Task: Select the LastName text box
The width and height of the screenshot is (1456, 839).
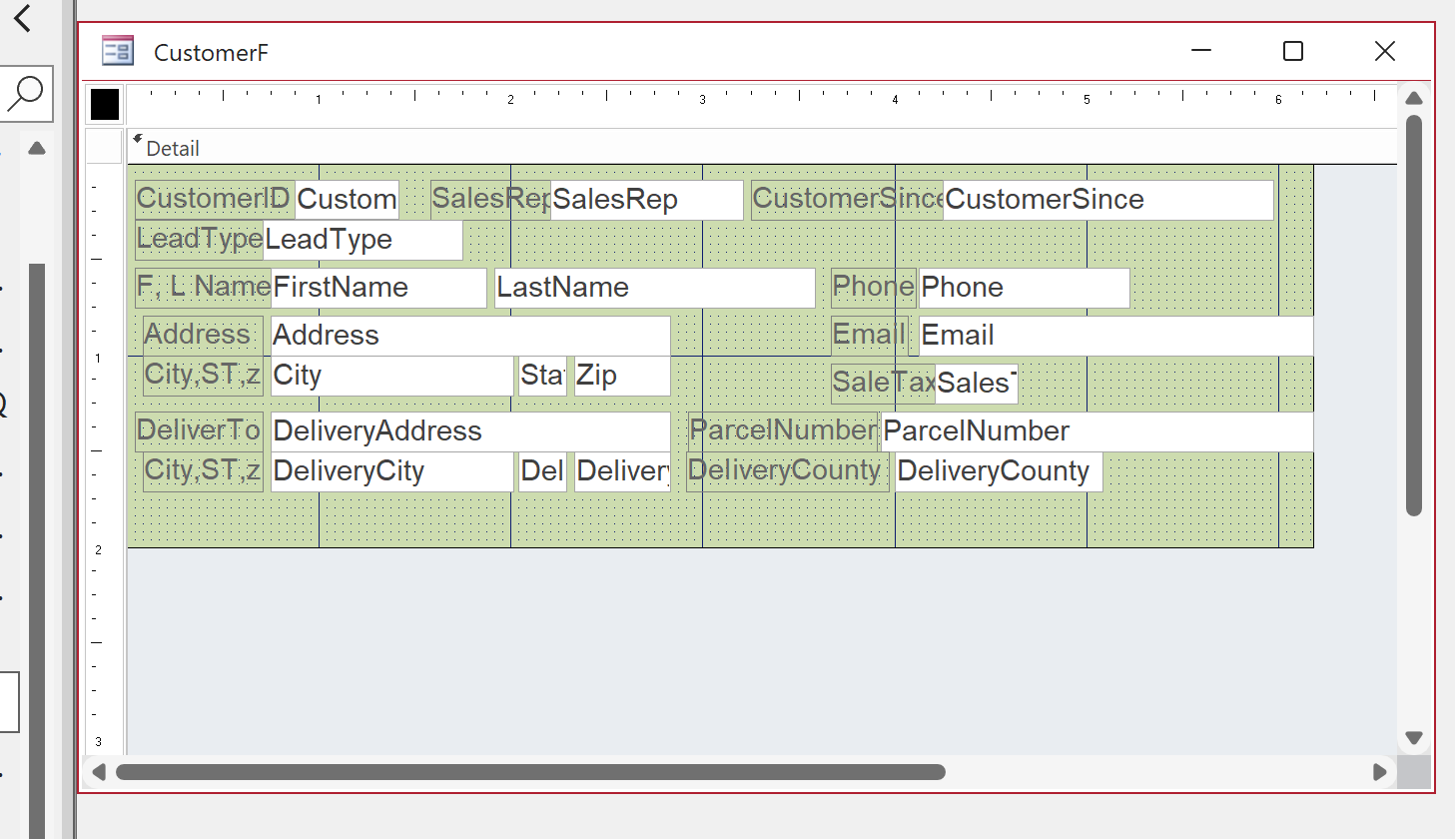Action: (x=655, y=288)
